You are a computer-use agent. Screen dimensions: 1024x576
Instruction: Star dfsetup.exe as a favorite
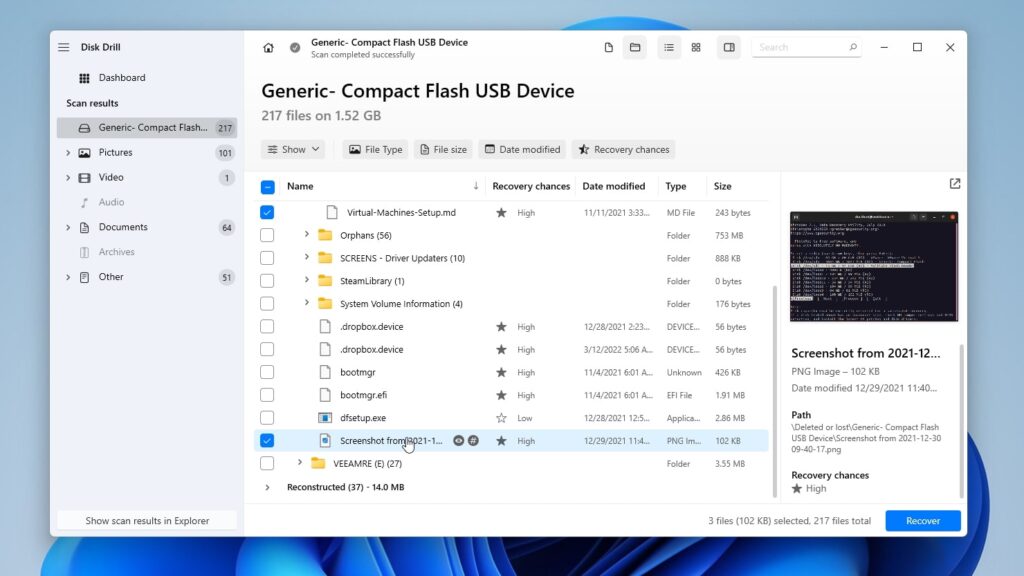501,417
